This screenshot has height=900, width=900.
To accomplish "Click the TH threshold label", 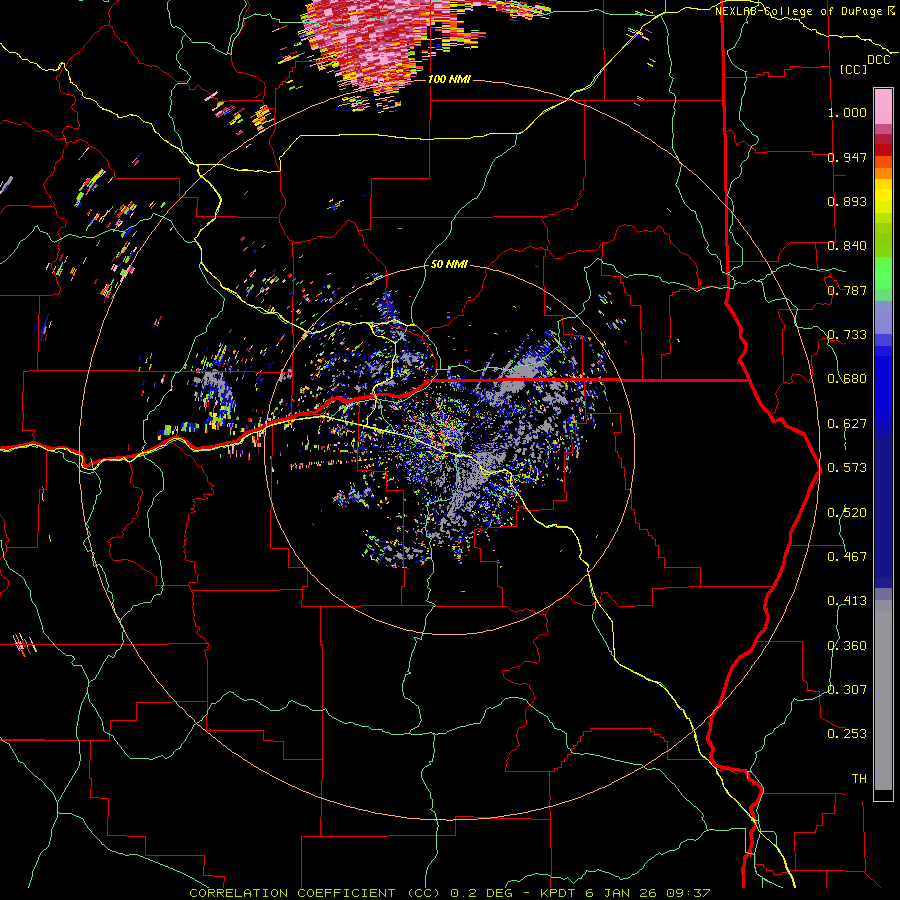I will pos(859,779).
